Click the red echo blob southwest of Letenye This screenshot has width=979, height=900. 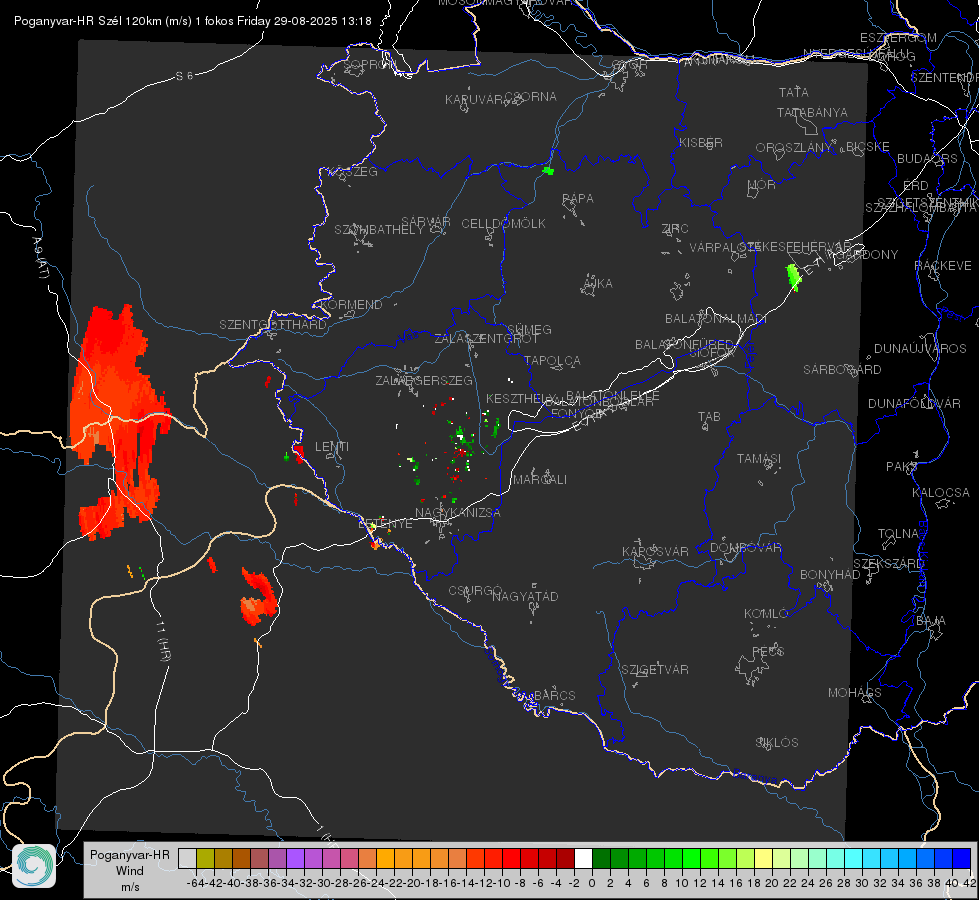(x=258, y=596)
